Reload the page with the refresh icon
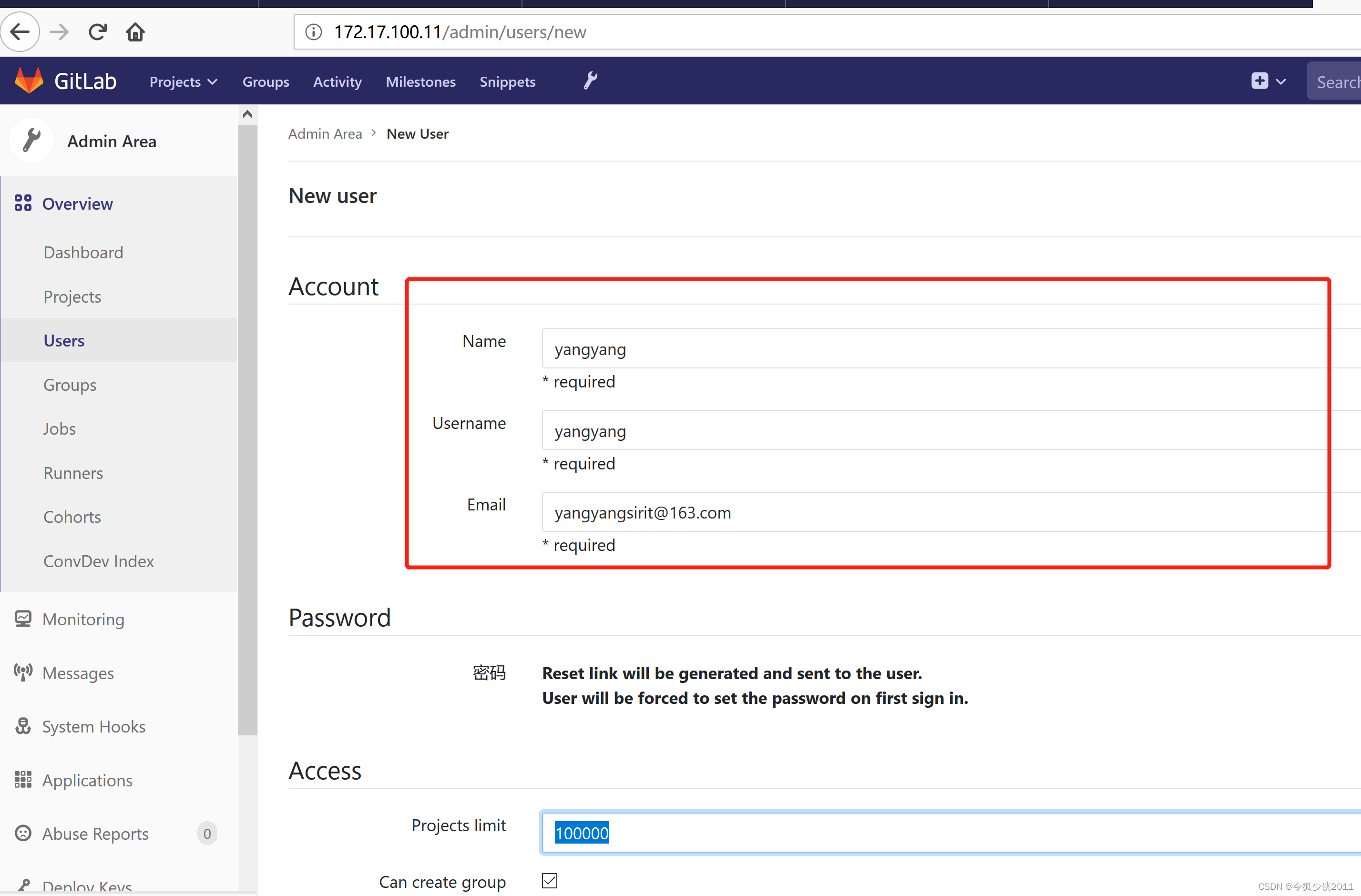The width and height of the screenshot is (1361, 896). 97,31
